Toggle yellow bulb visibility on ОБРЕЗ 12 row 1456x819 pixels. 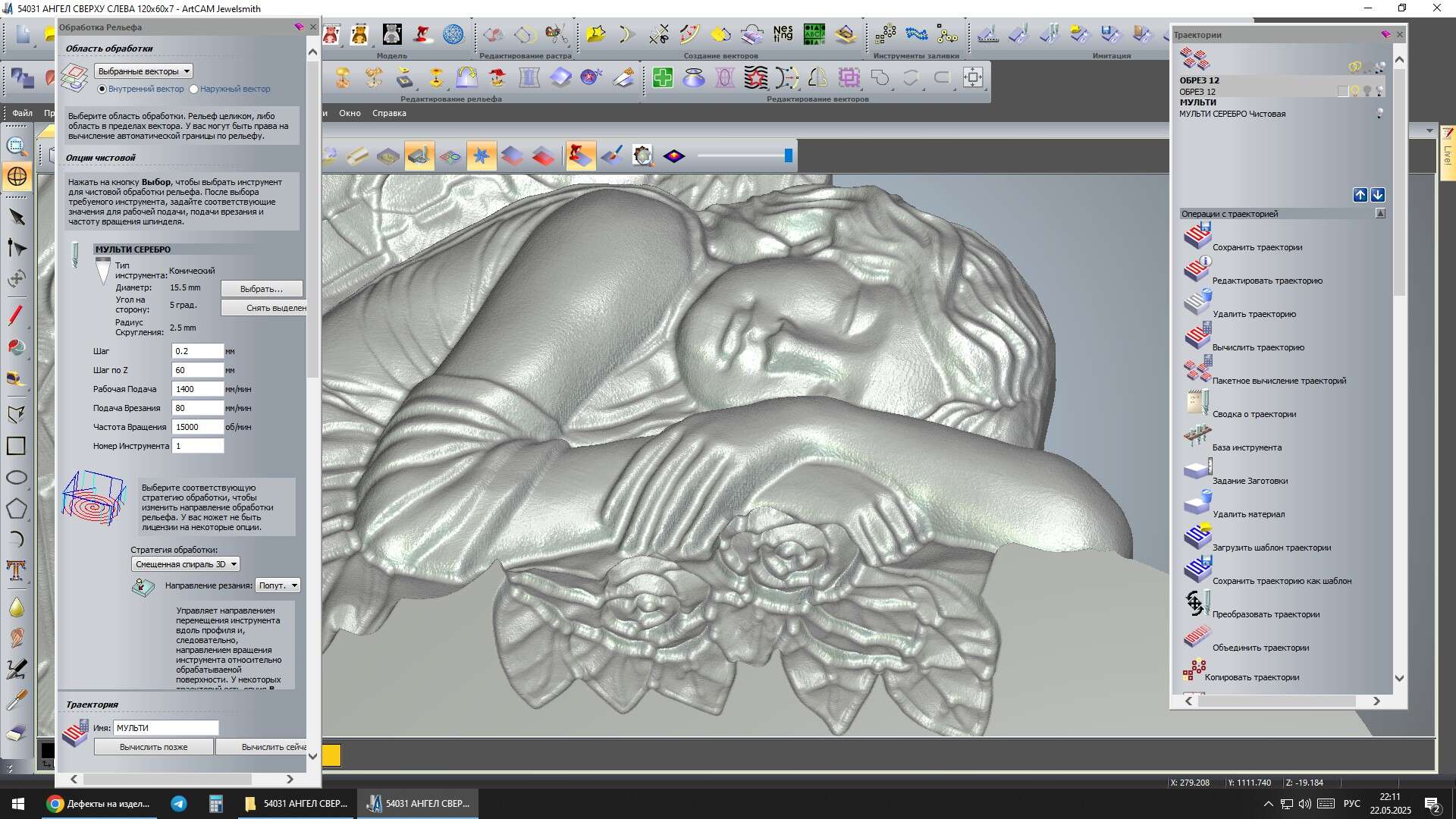pyautogui.click(x=1355, y=91)
